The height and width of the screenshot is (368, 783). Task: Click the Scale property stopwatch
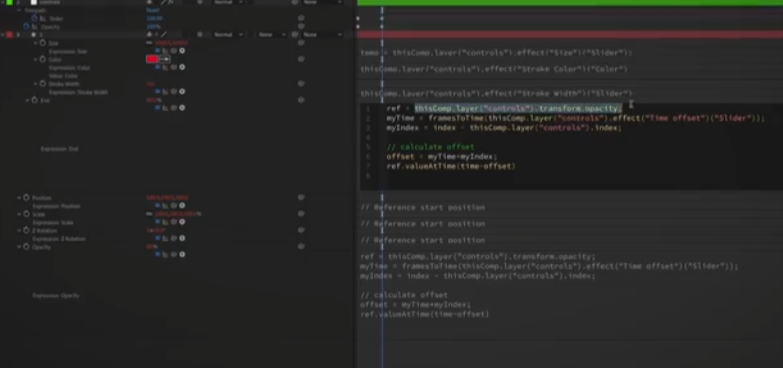[26, 214]
